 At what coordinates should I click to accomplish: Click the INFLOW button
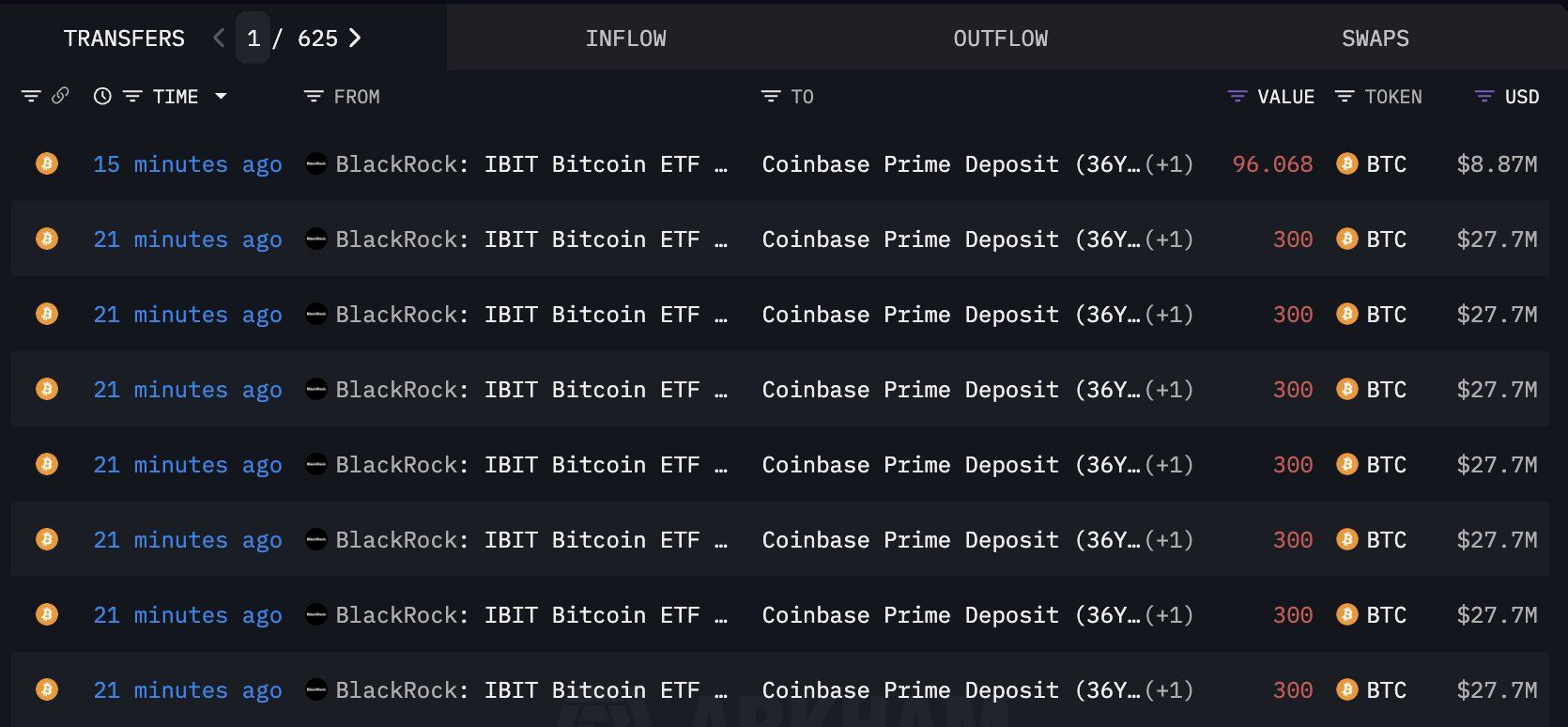point(625,38)
